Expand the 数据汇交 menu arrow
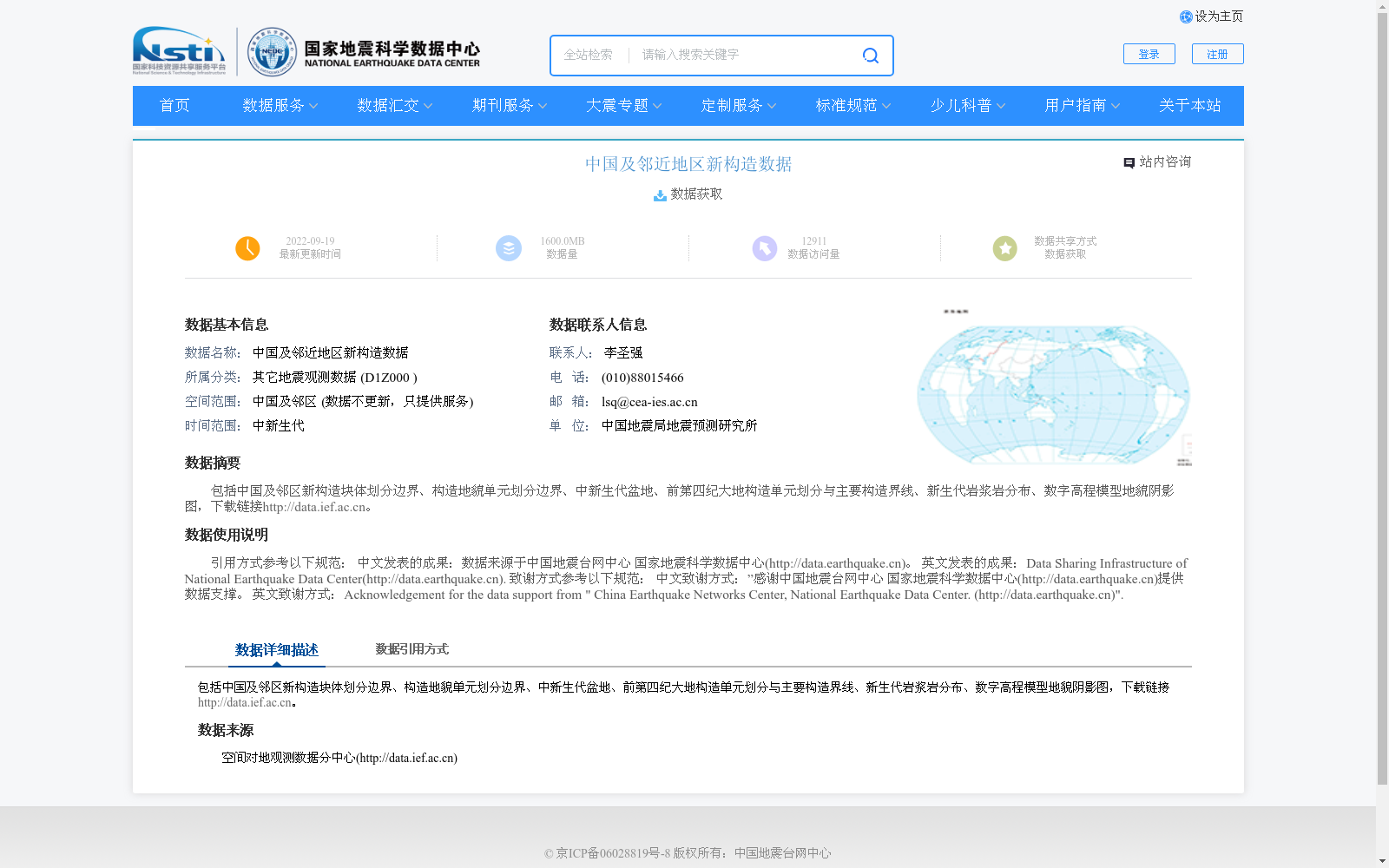The height and width of the screenshot is (868, 1389). tap(428, 106)
